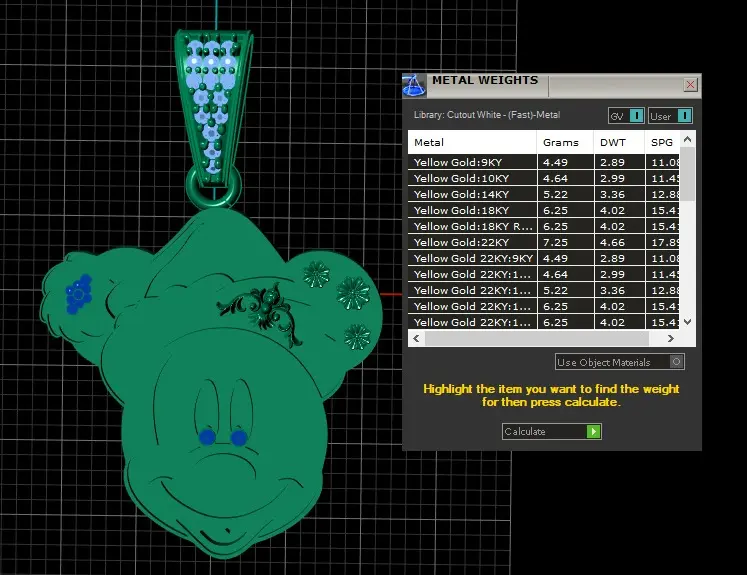
Task: Click the scroll up arrow in table
Action: pyautogui.click(x=687, y=139)
